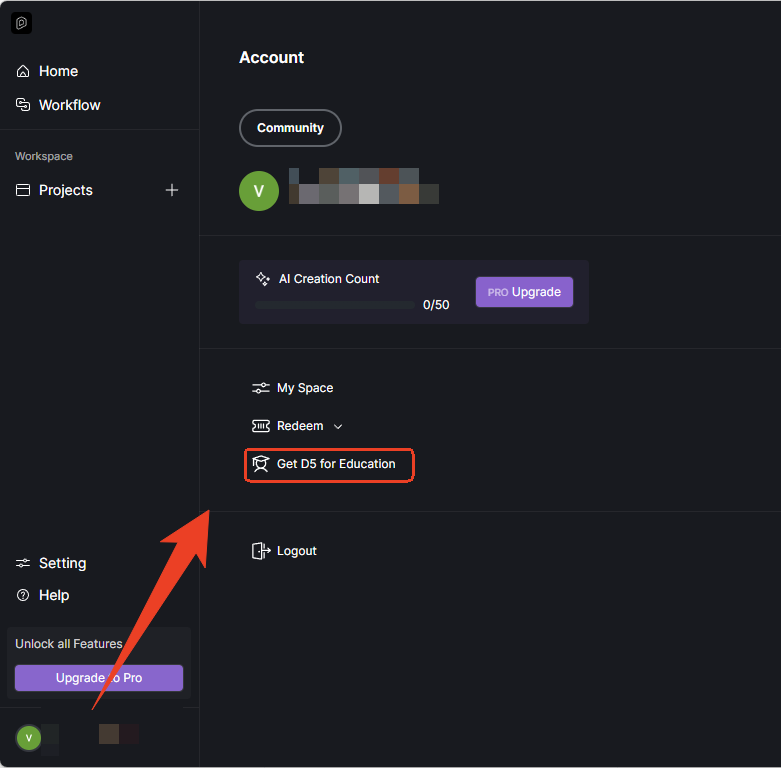
Task: Click the graduation cap Education icon
Action: point(261,464)
